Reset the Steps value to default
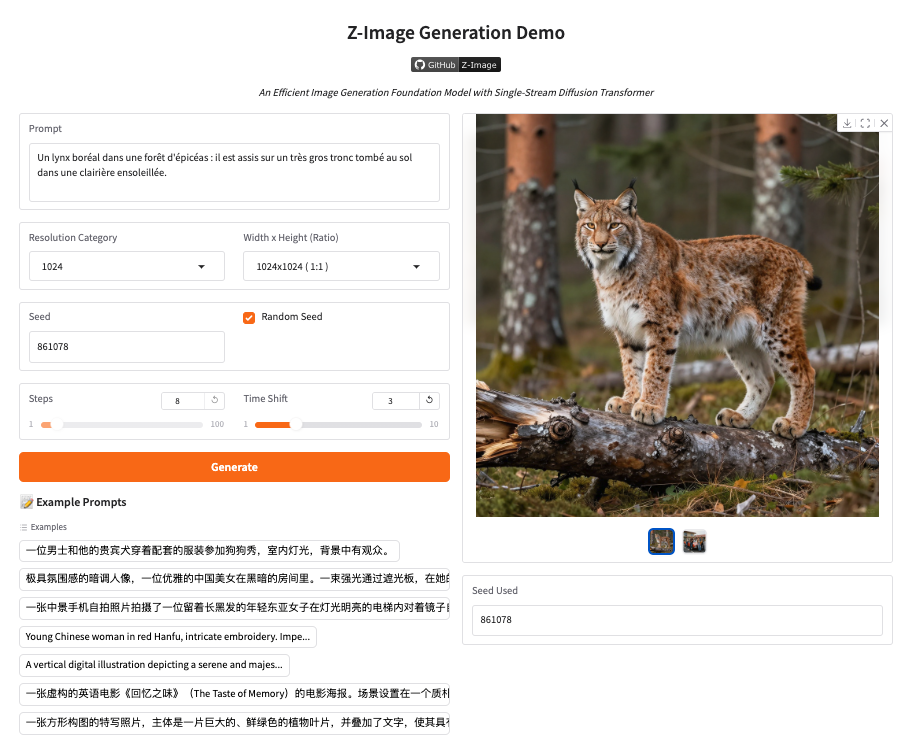The image size is (904, 745). point(214,400)
